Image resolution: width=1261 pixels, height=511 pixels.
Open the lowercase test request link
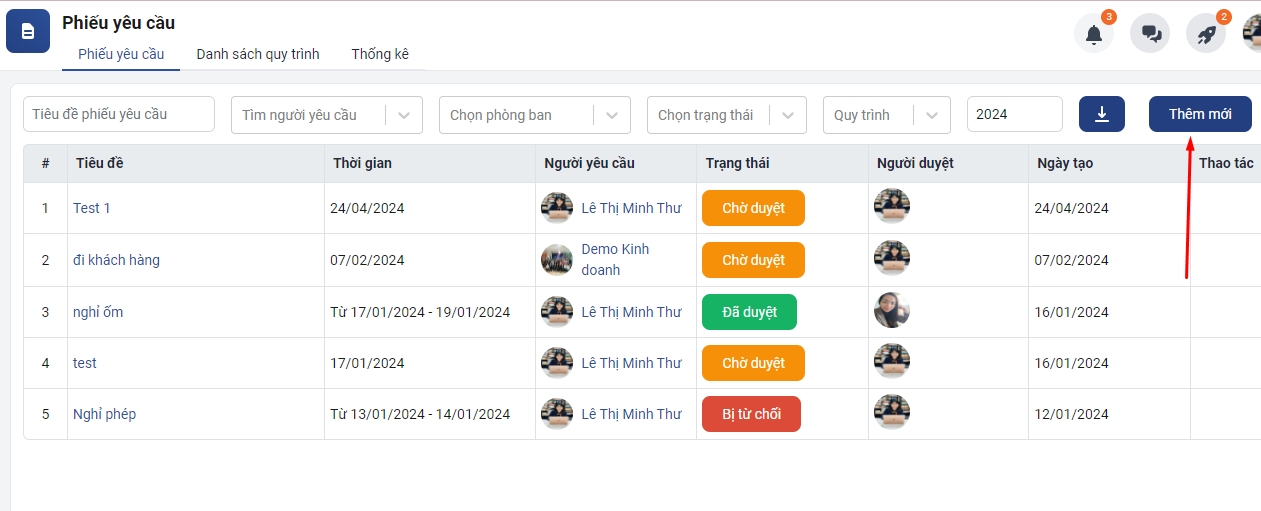pyautogui.click(x=85, y=363)
